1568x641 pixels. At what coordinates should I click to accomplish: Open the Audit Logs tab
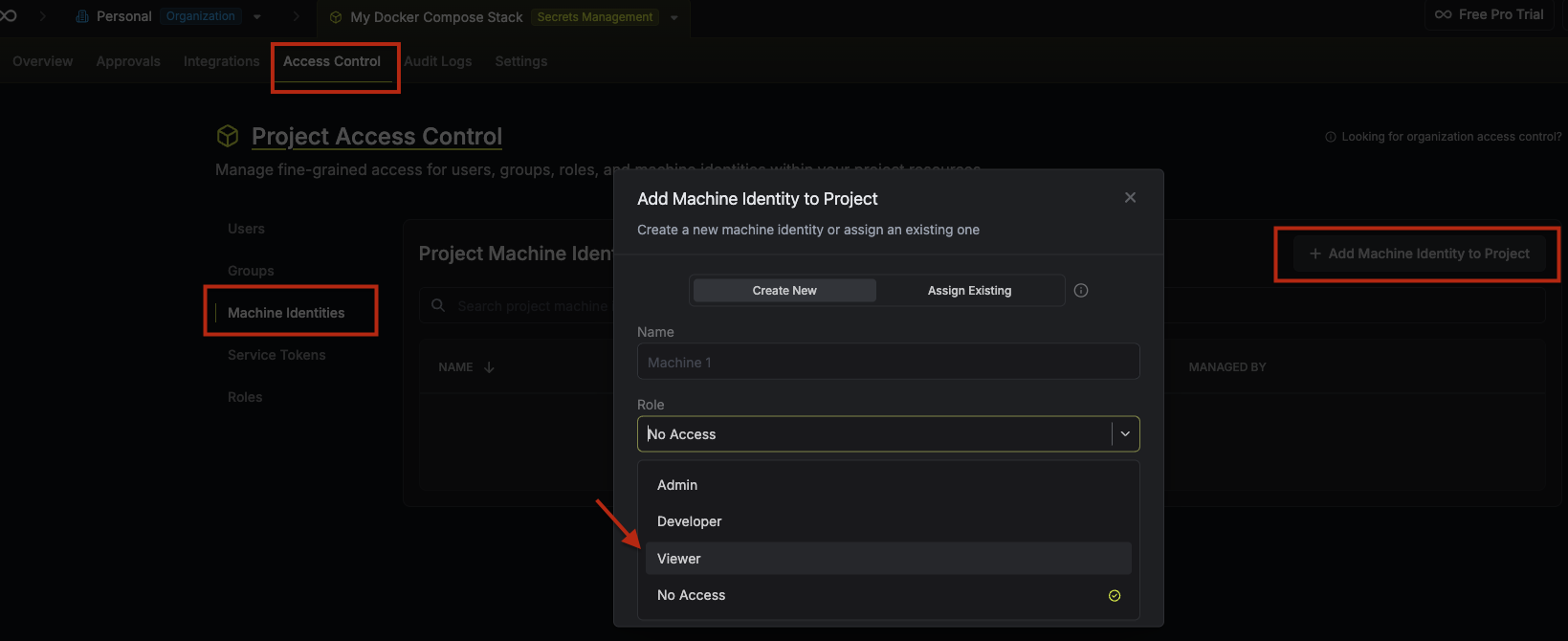click(x=438, y=61)
